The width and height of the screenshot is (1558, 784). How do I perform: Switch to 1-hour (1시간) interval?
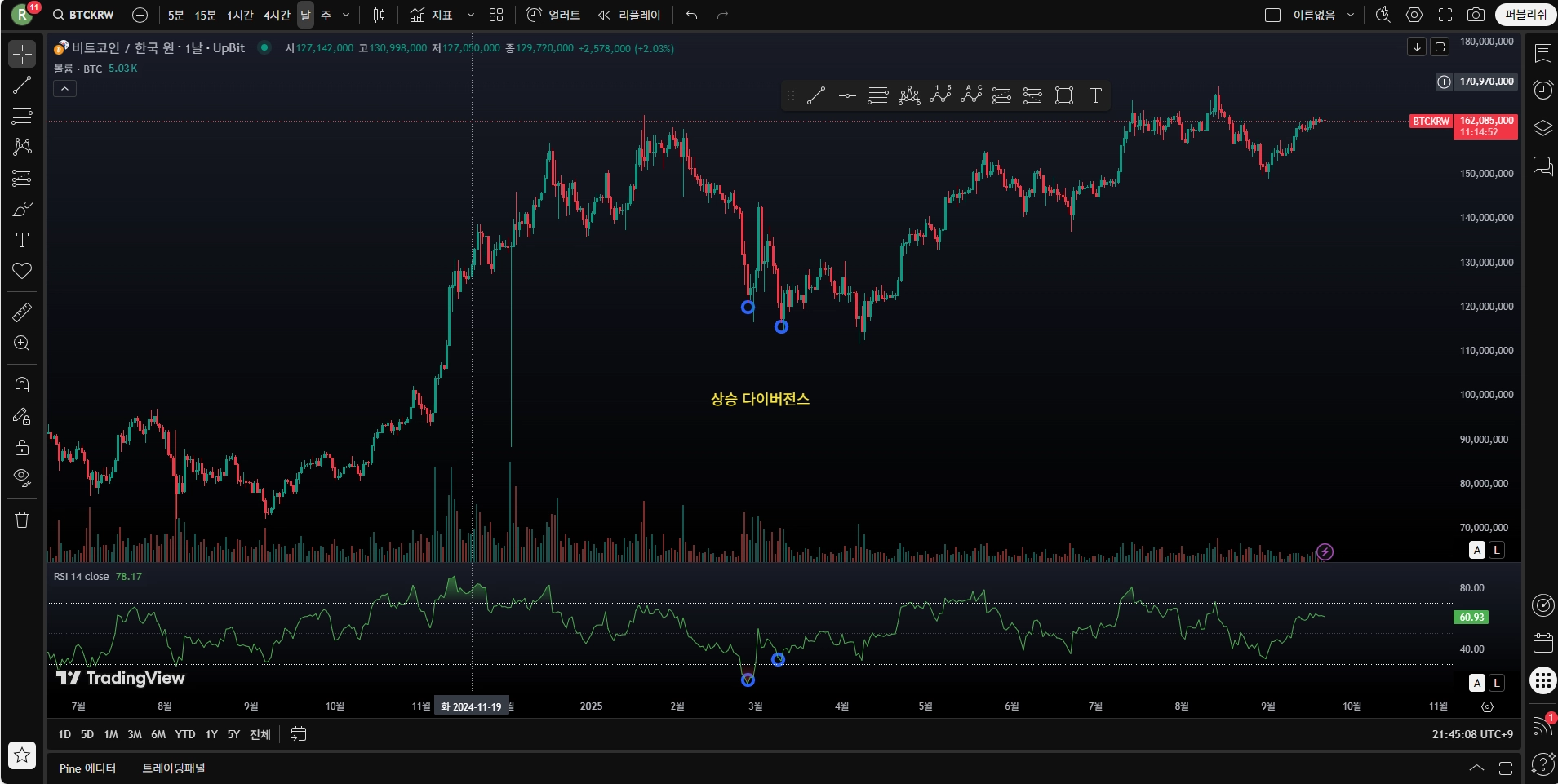click(x=240, y=15)
